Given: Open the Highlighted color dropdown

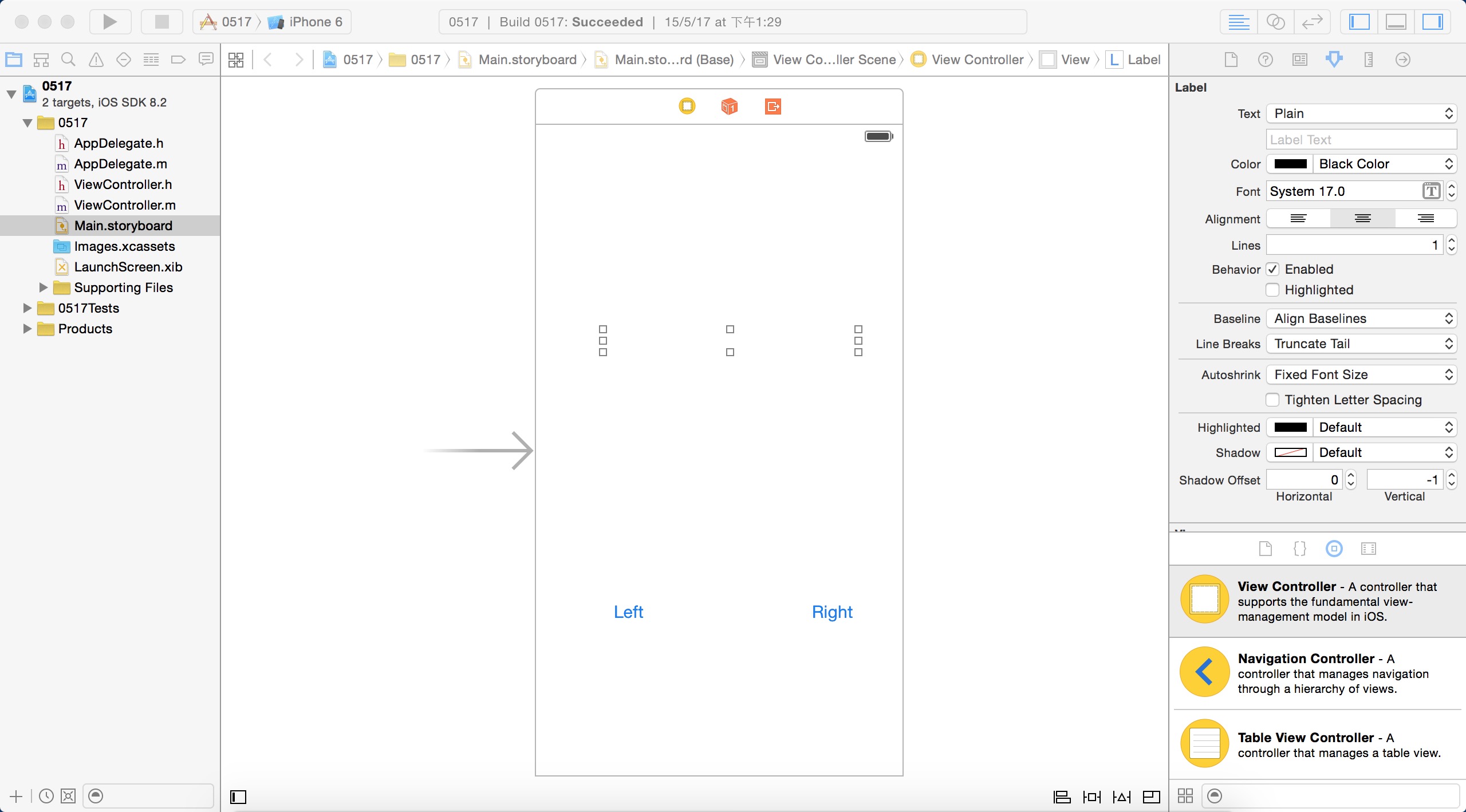Looking at the screenshot, I should pos(1385,427).
